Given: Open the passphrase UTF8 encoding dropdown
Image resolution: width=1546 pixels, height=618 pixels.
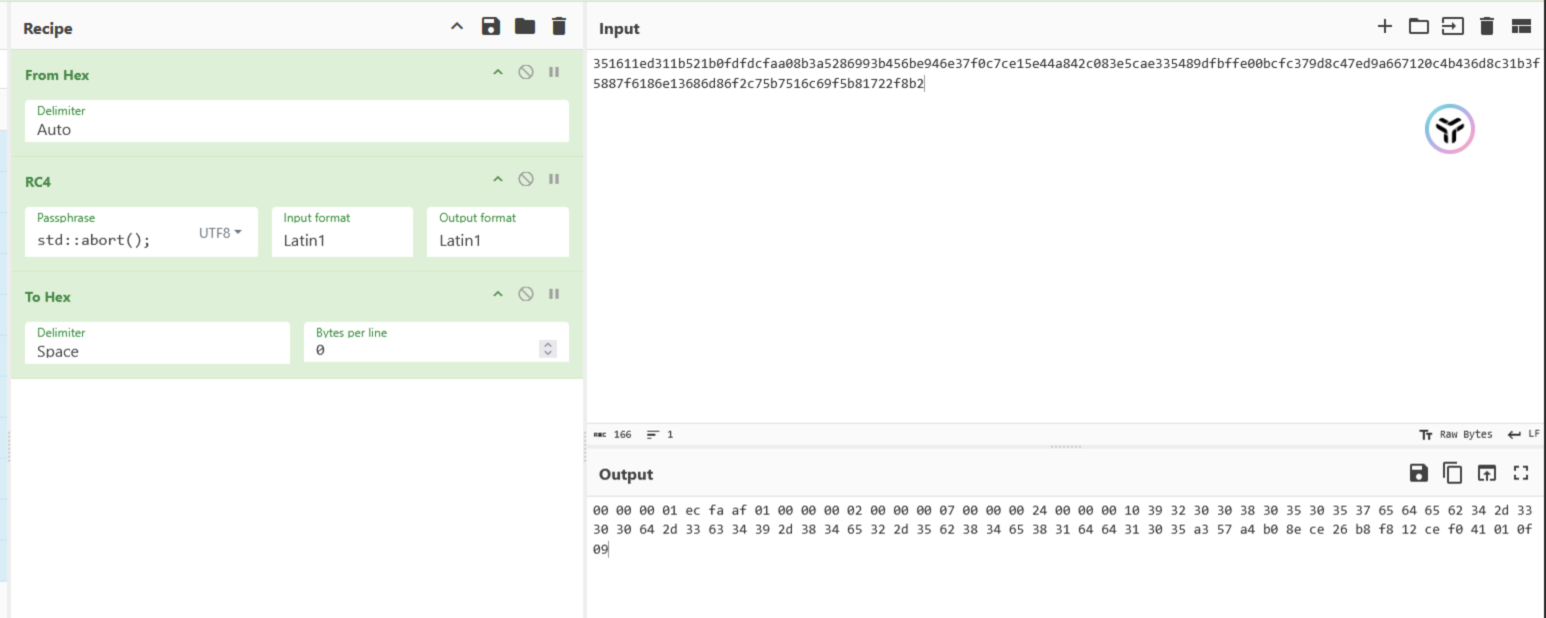Looking at the screenshot, I should coord(220,233).
